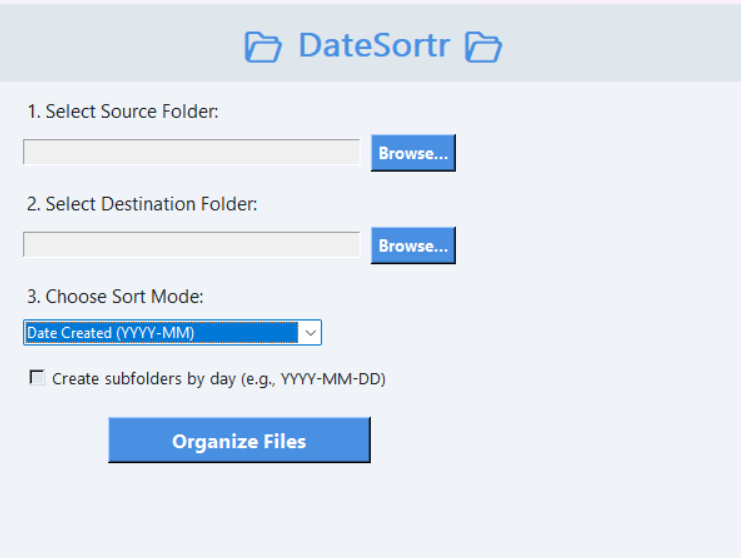Viewport: 741px width, 558px height.
Task: Click the '2. Select Destination Folder:' label
Action: pyautogui.click(x=142, y=205)
